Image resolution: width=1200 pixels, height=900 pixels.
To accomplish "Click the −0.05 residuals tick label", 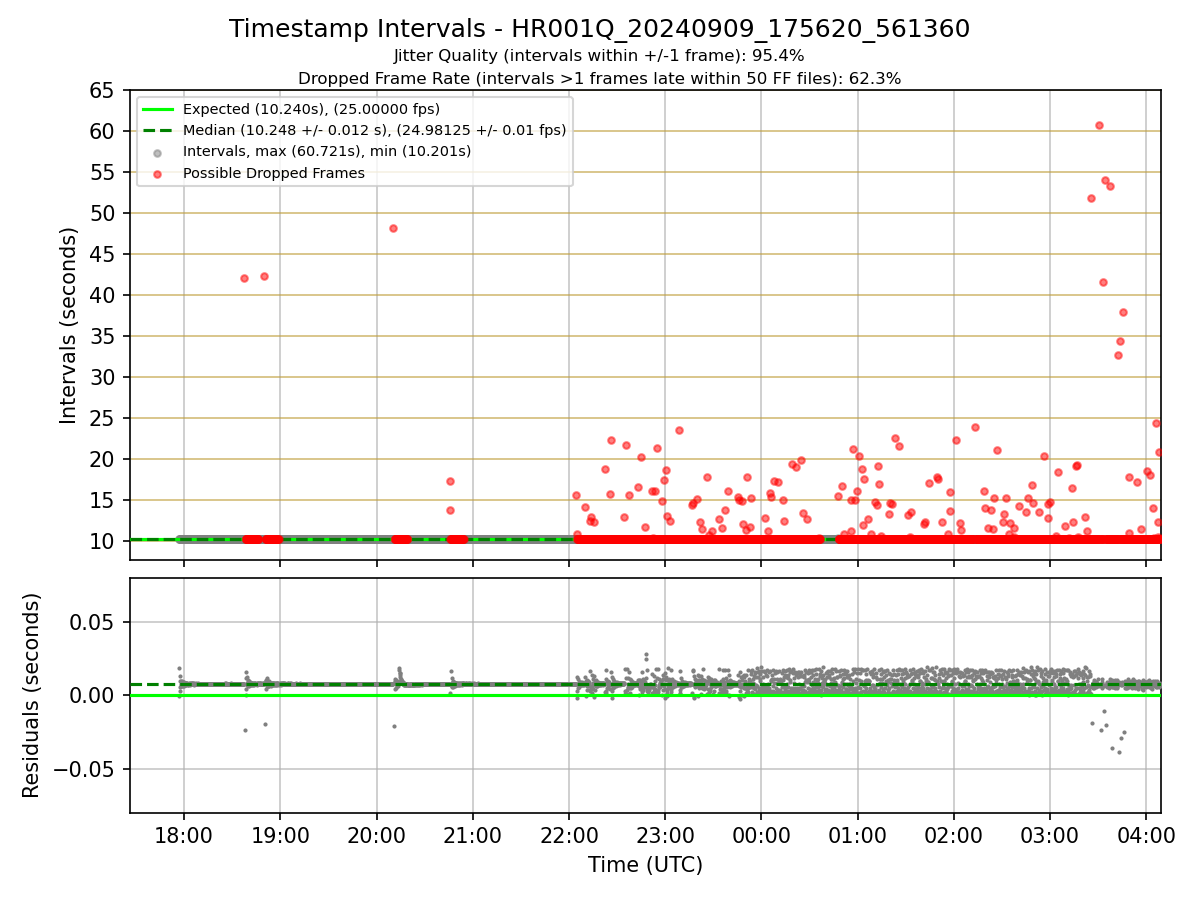I will (x=85, y=769).
